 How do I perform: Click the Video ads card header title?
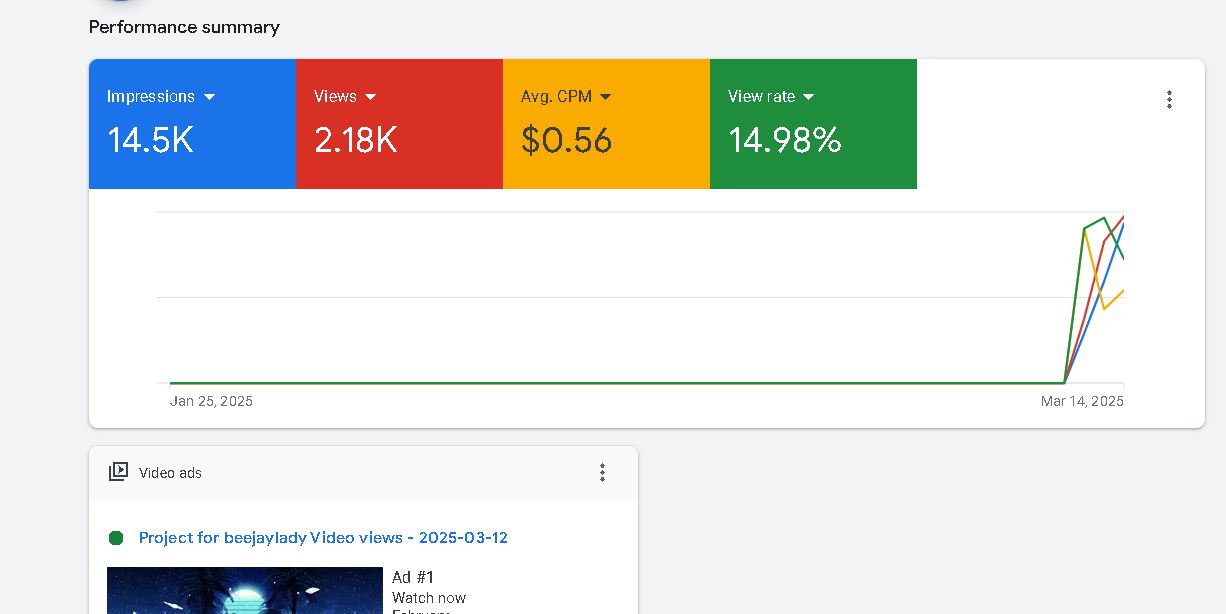[170, 473]
